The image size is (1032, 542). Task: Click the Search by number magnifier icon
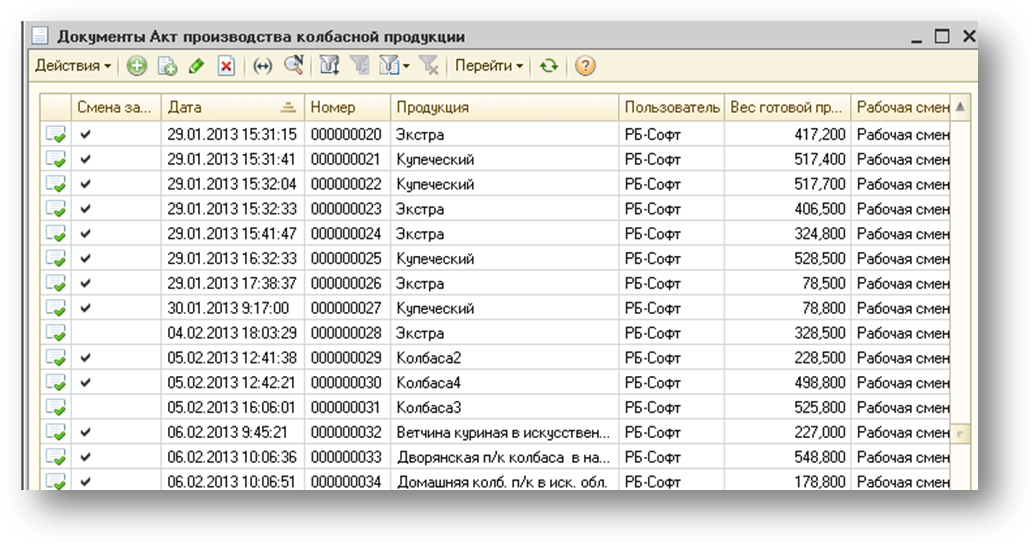click(x=294, y=65)
